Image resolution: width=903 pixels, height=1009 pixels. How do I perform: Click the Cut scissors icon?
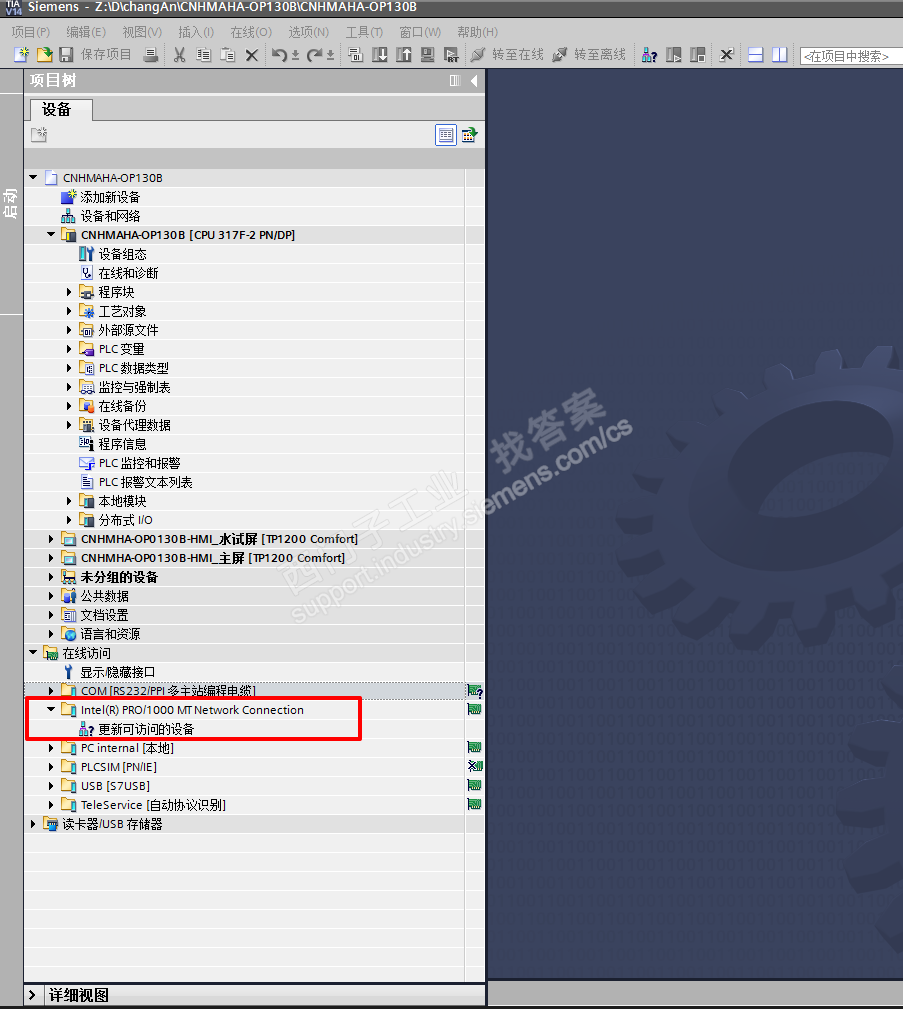pos(180,55)
